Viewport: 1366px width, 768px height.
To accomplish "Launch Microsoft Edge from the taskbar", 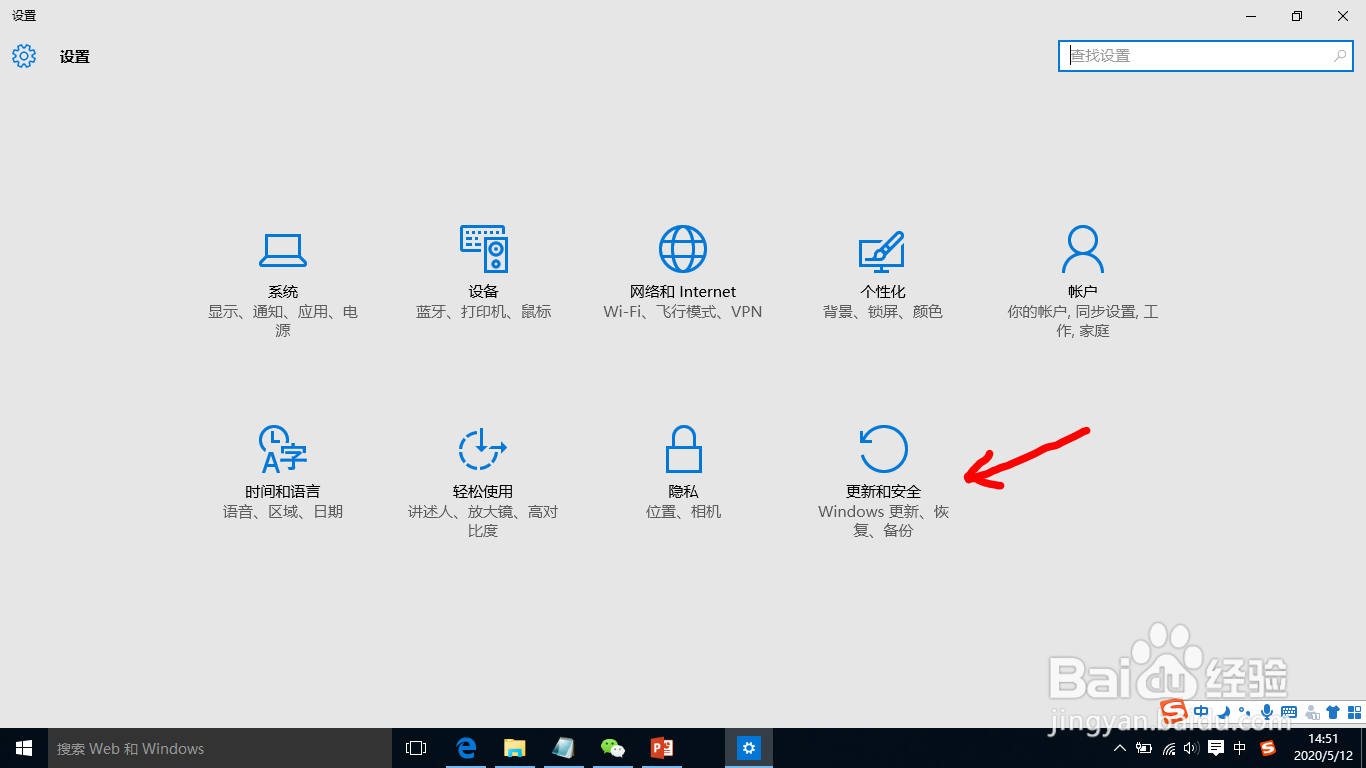I will 465,747.
